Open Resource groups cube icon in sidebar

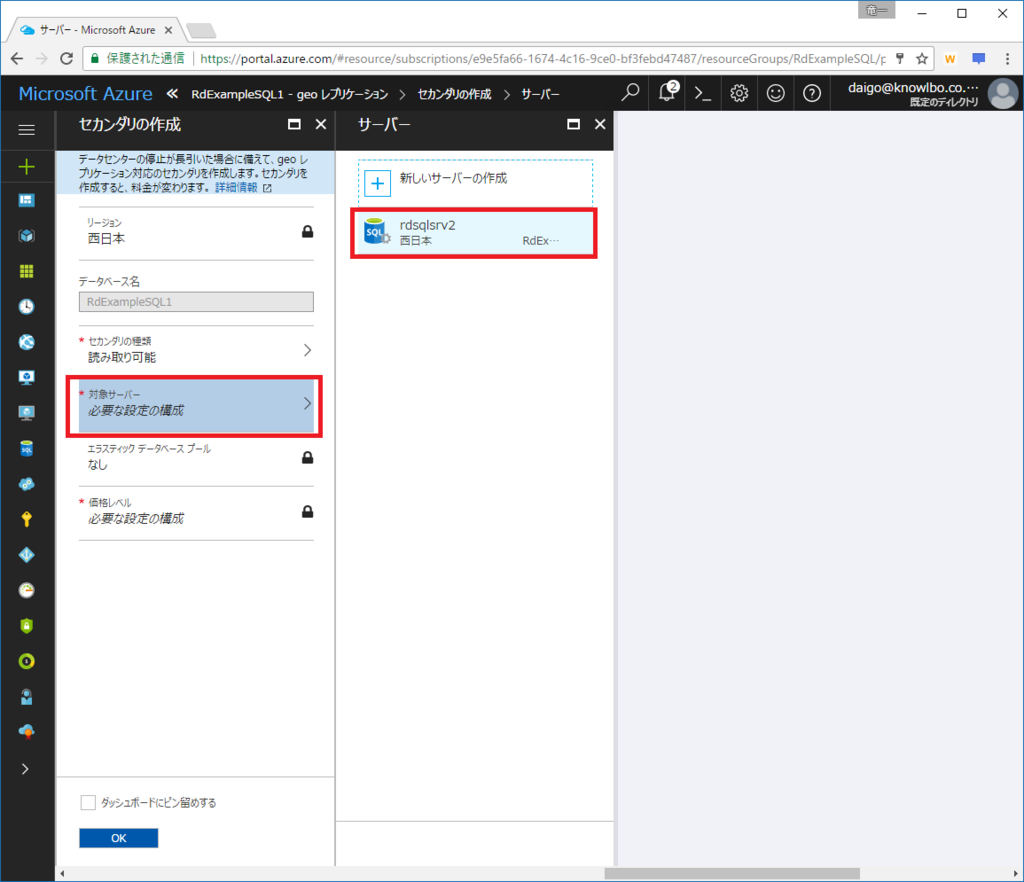point(27,236)
